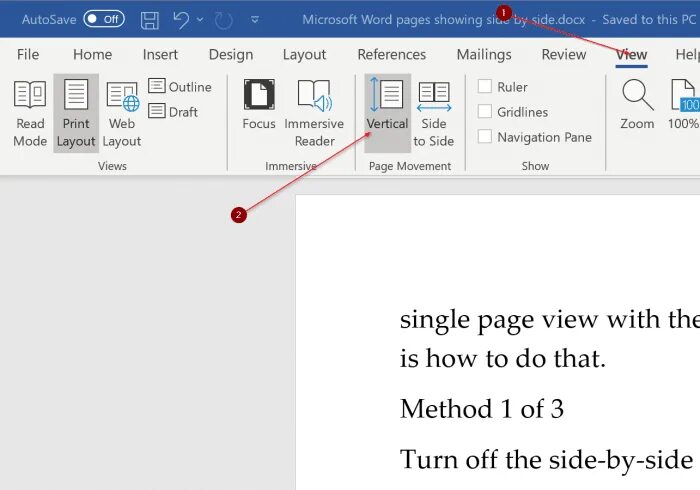Switch to the Review tab

pos(563,54)
